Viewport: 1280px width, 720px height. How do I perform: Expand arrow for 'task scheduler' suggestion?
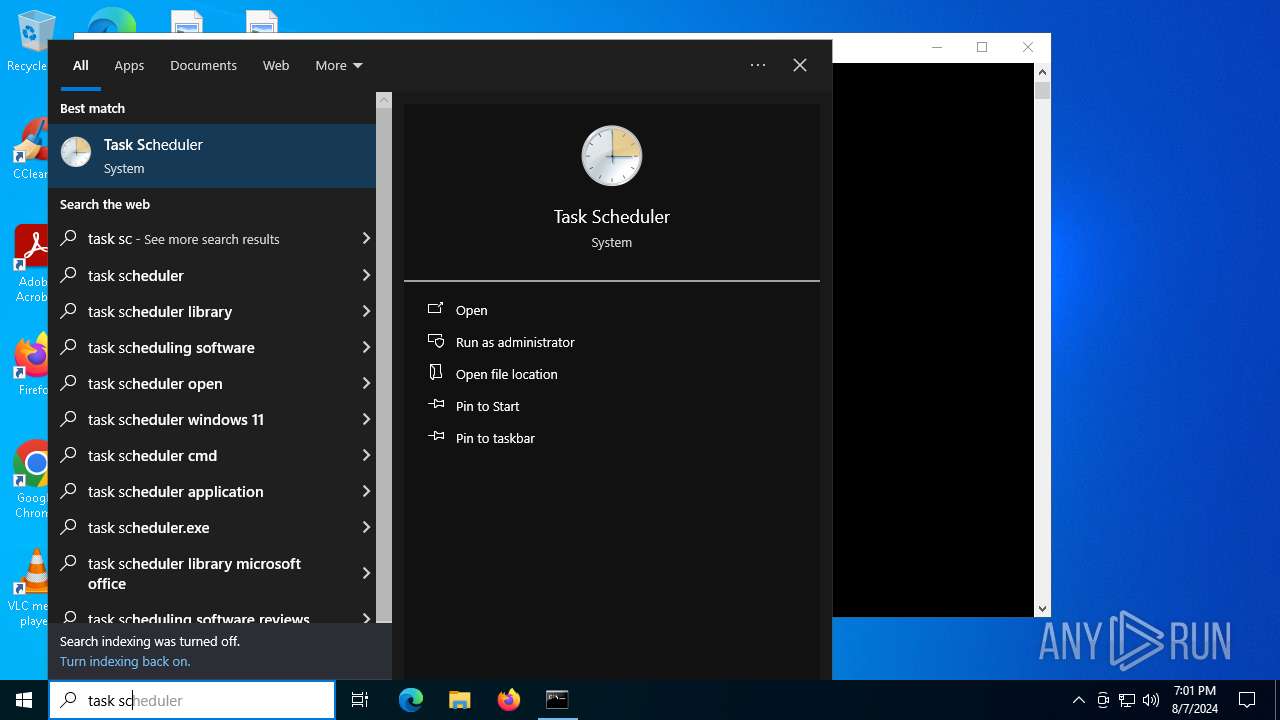[x=366, y=275]
